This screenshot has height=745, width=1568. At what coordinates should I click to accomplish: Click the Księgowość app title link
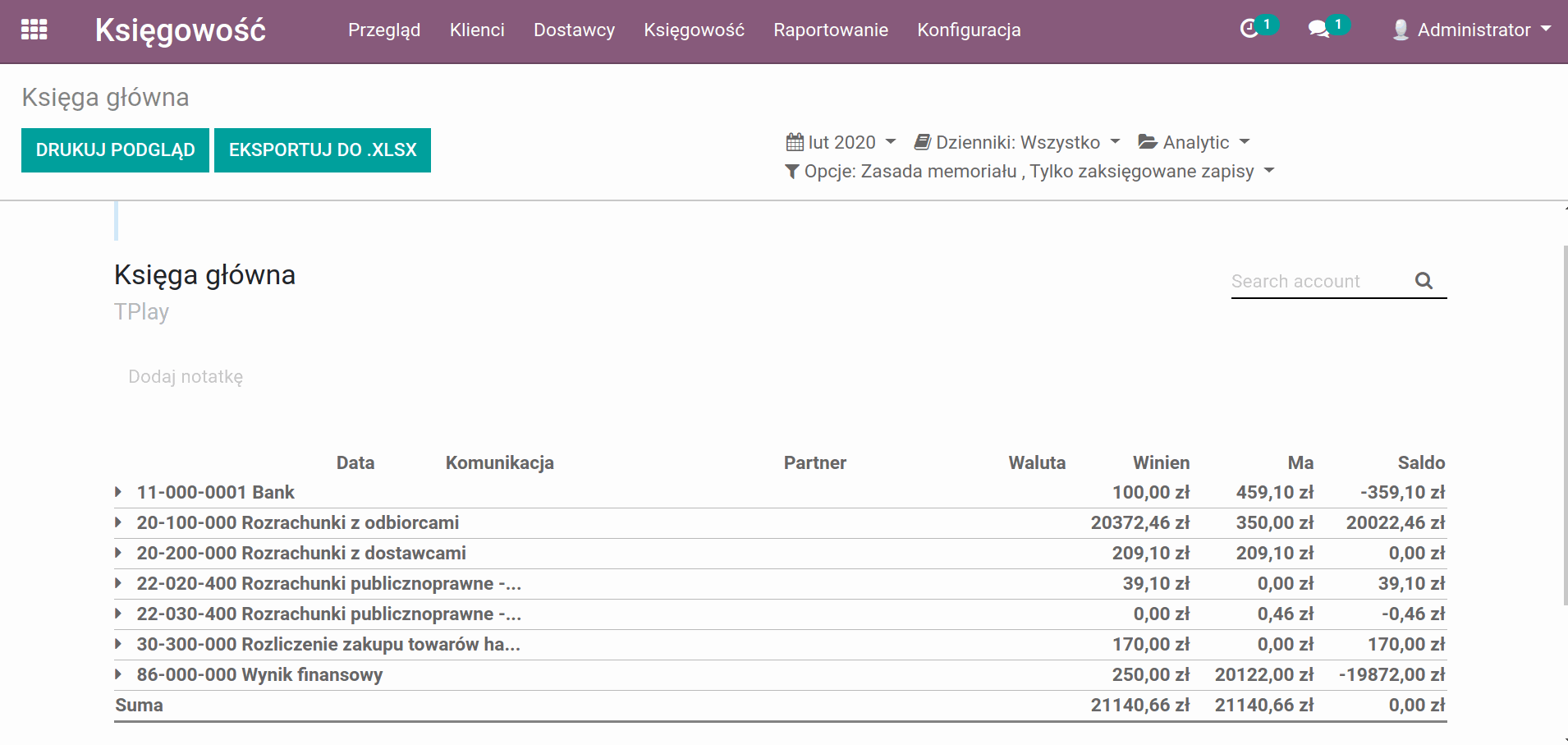click(x=181, y=30)
